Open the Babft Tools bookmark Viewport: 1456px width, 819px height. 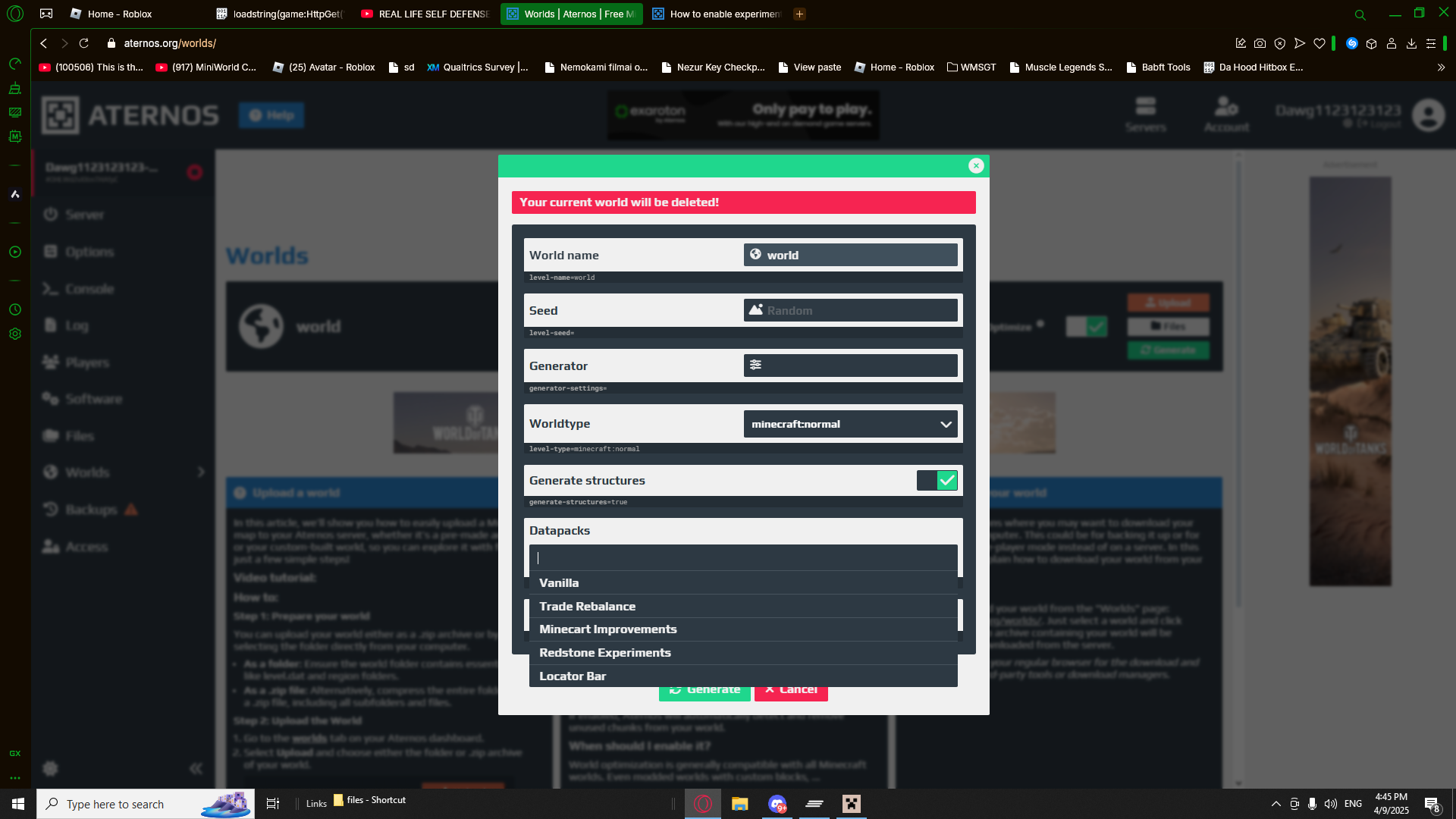tap(1158, 67)
